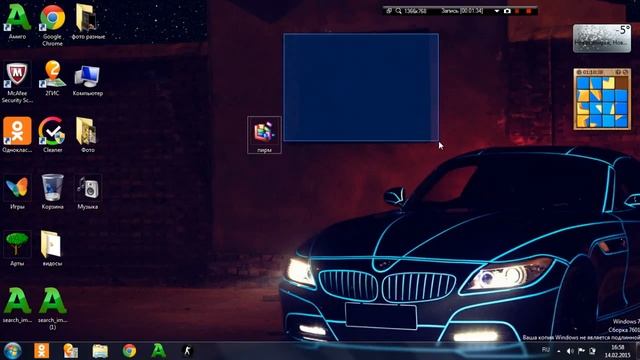
Task: Open Одноклассники from the taskbar
Action: pyautogui.click(x=42, y=351)
